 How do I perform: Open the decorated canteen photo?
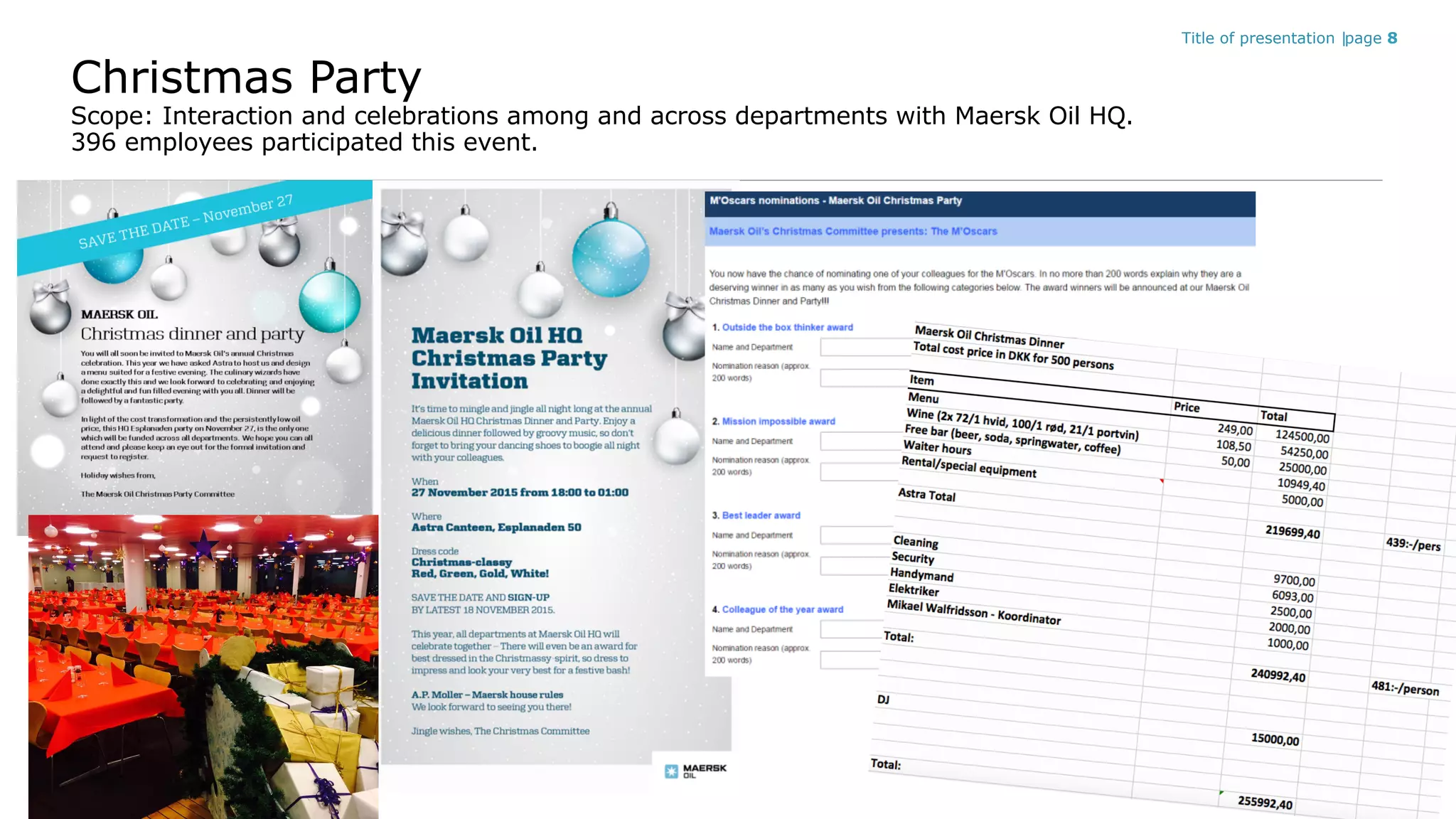click(x=203, y=666)
